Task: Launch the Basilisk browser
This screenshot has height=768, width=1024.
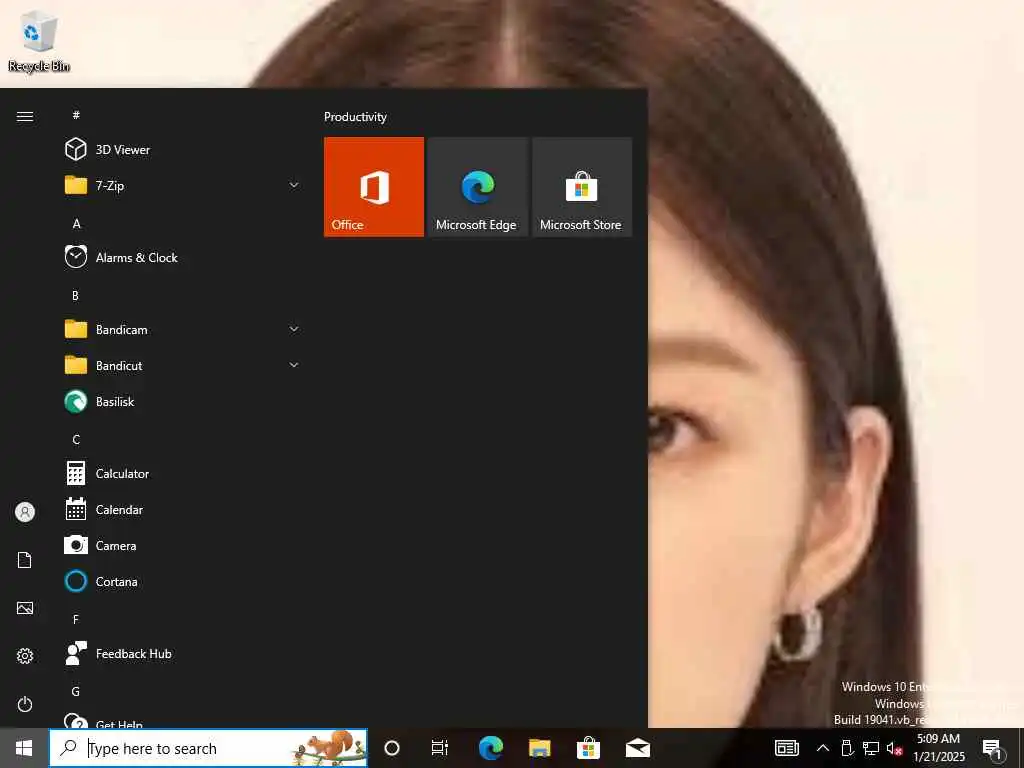Action: 183,402
